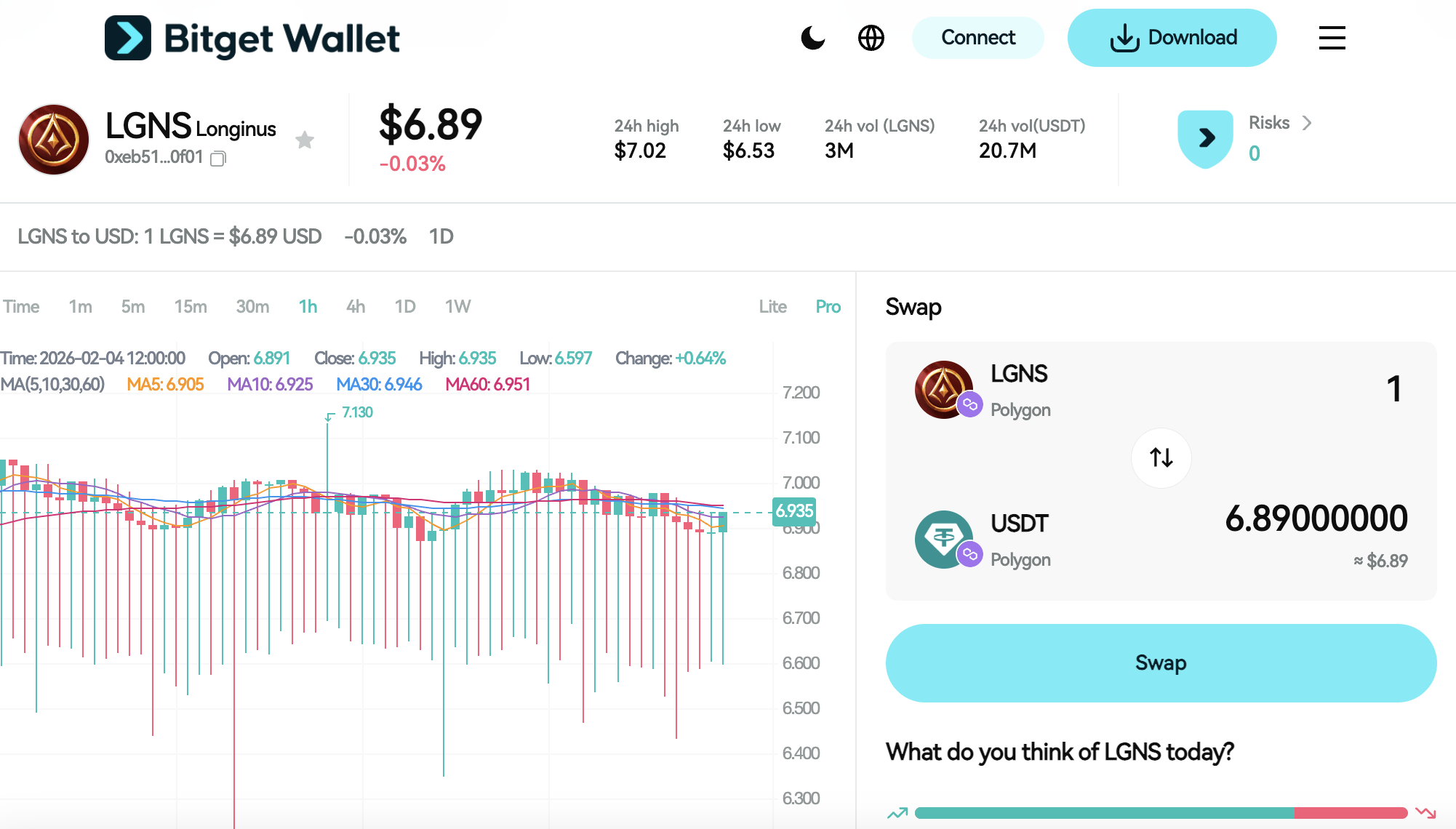Toggle dark mode with moon icon

pyautogui.click(x=812, y=38)
